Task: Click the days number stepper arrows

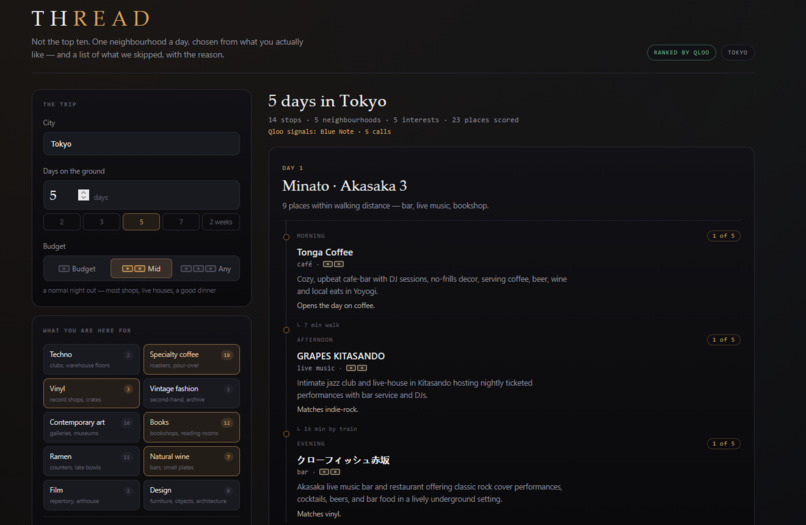Action: click(x=83, y=195)
